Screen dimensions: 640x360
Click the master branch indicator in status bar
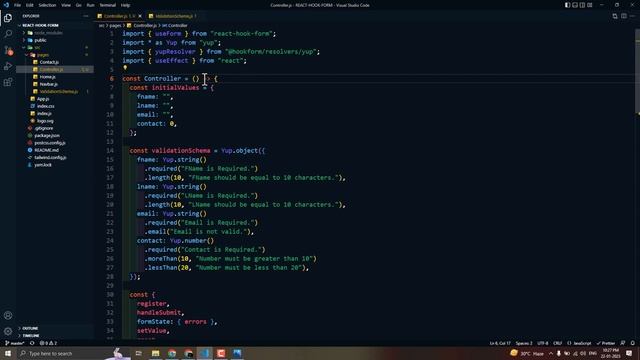[14, 343]
